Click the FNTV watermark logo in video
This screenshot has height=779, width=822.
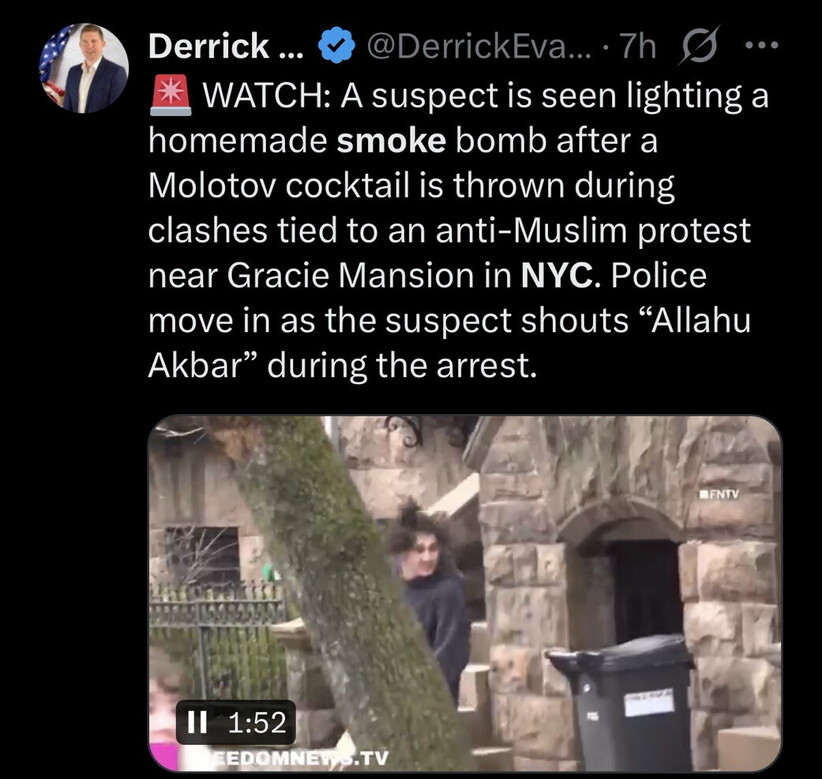pos(719,494)
